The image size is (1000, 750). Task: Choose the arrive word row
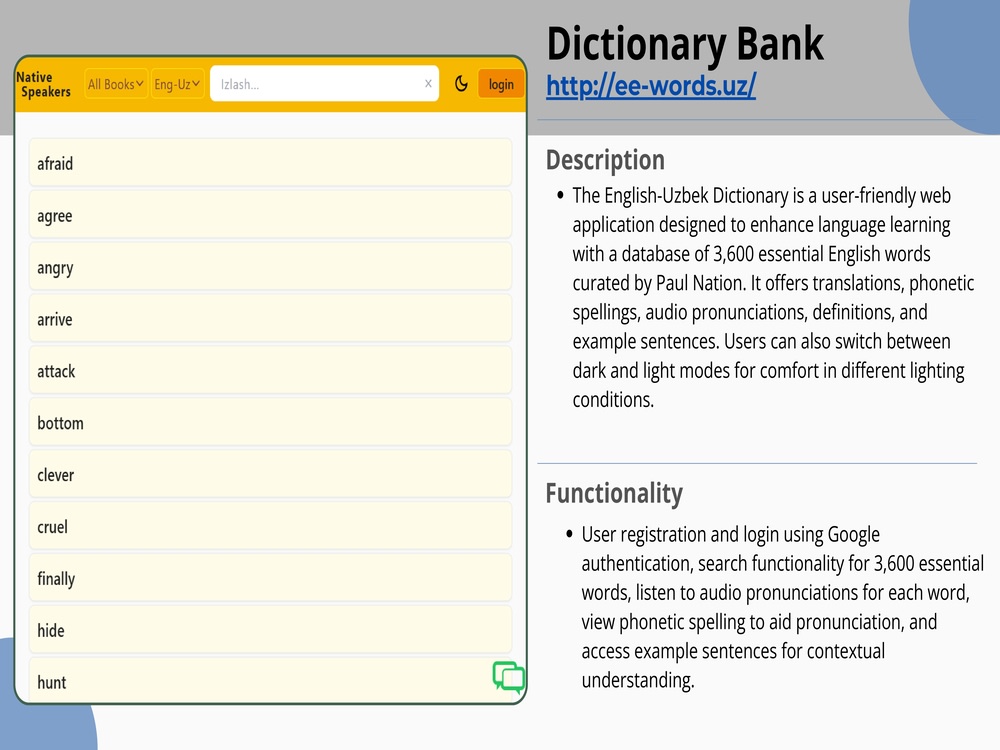point(270,319)
